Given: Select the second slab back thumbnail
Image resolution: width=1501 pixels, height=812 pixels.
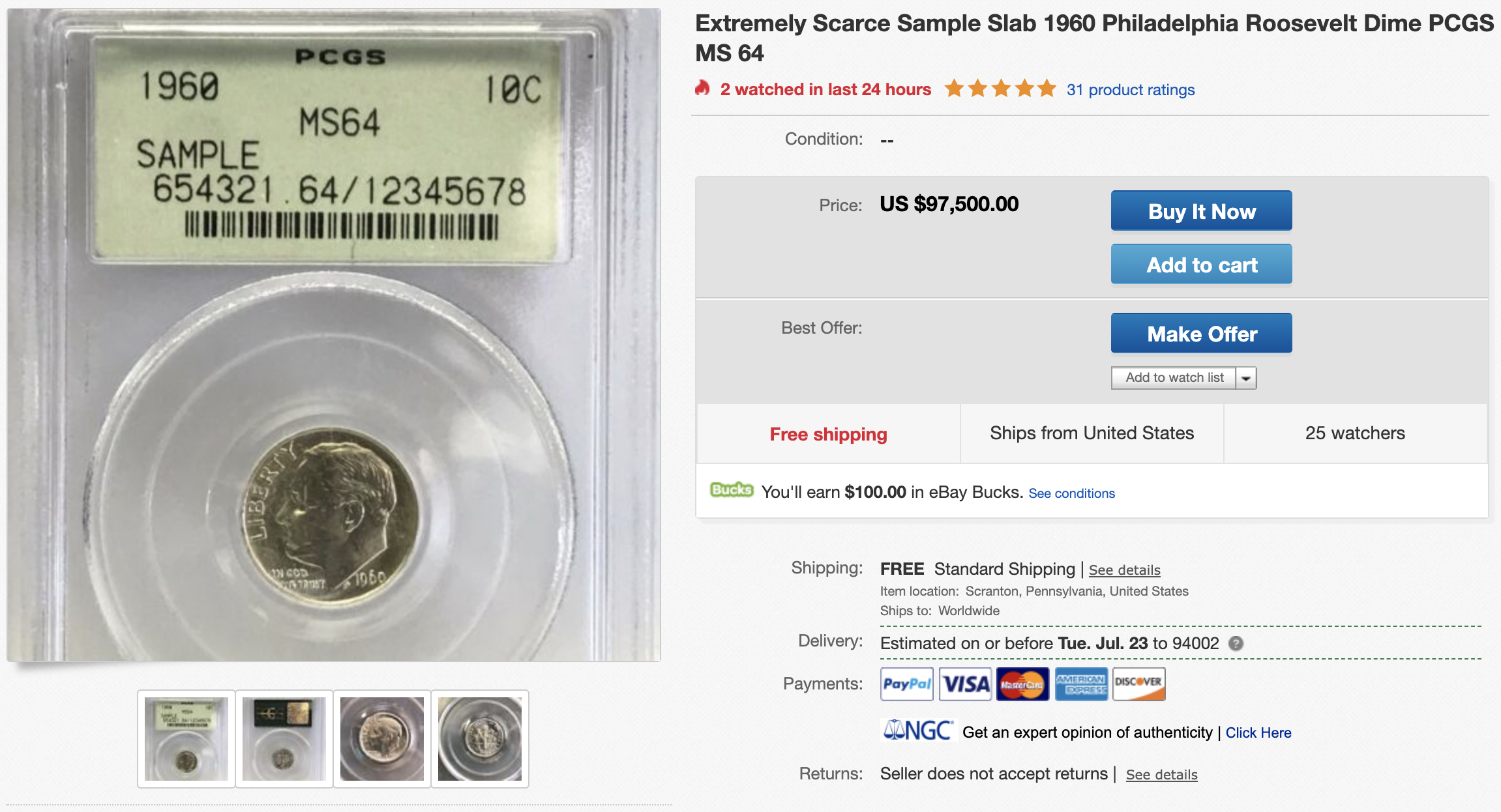Looking at the screenshot, I should pyautogui.click(x=284, y=739).
